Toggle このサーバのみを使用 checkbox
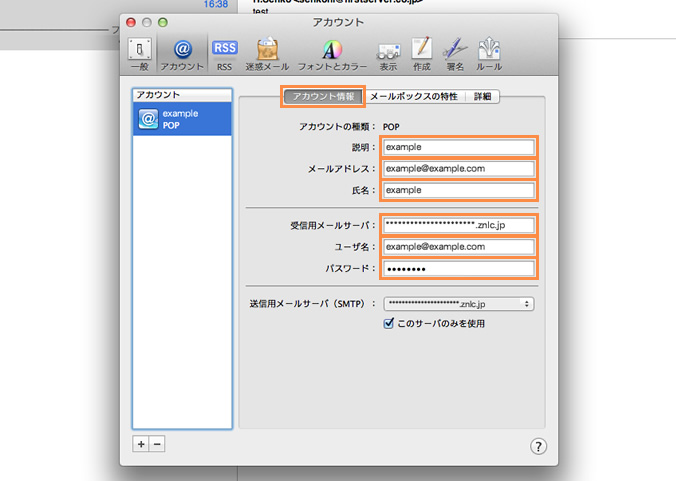Image resolution: width=676 pixels, height=481 pixels. [388, 323]
